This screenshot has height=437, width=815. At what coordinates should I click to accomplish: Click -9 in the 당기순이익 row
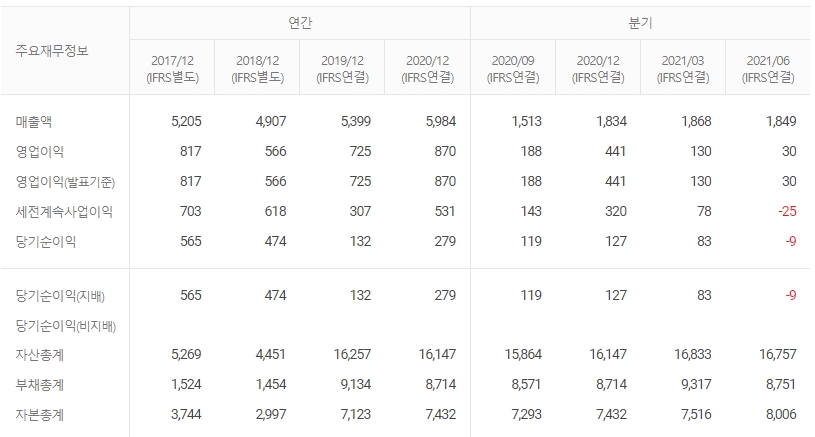pyautogui.click(x=791, y=242)
